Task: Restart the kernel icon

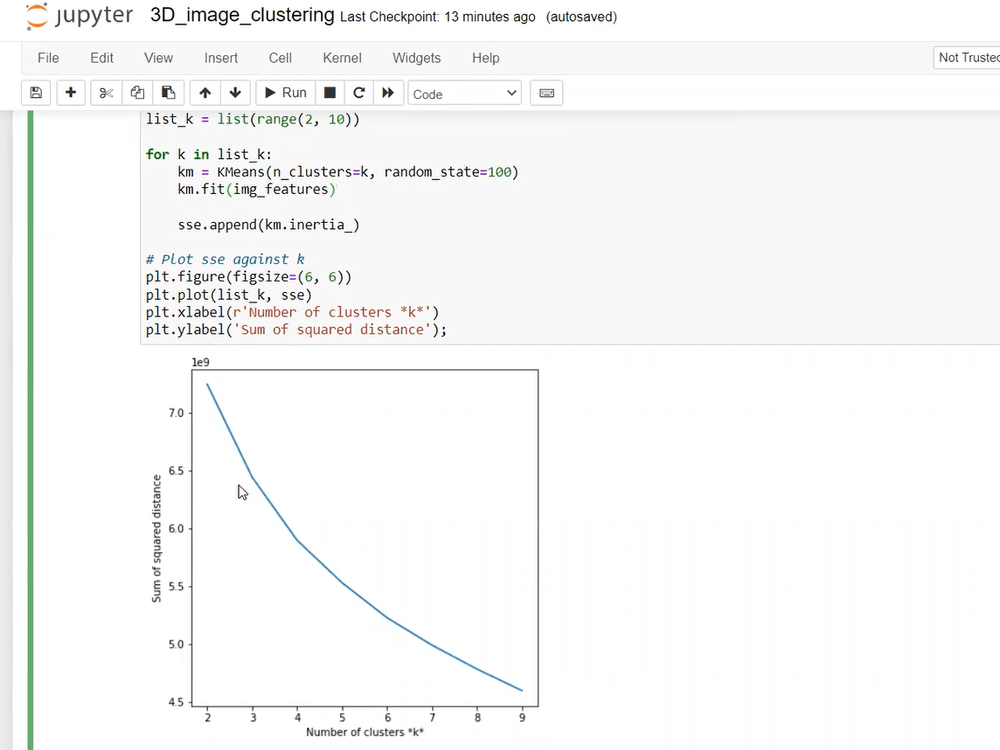Action: (x=359, y=93)
